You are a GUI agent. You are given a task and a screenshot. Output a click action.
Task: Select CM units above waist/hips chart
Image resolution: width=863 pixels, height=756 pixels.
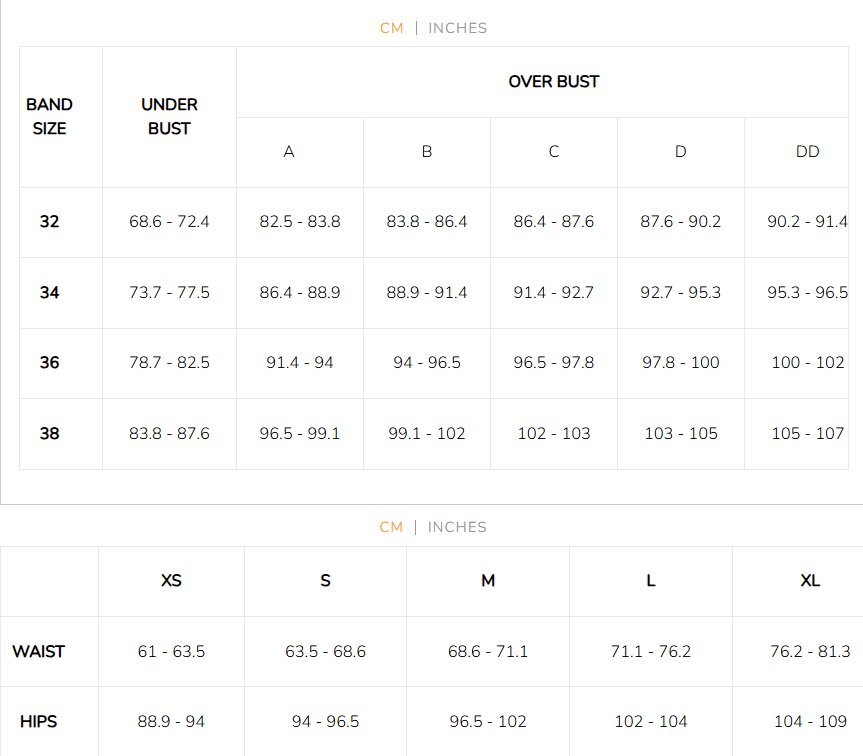click(x=391, y=527)
